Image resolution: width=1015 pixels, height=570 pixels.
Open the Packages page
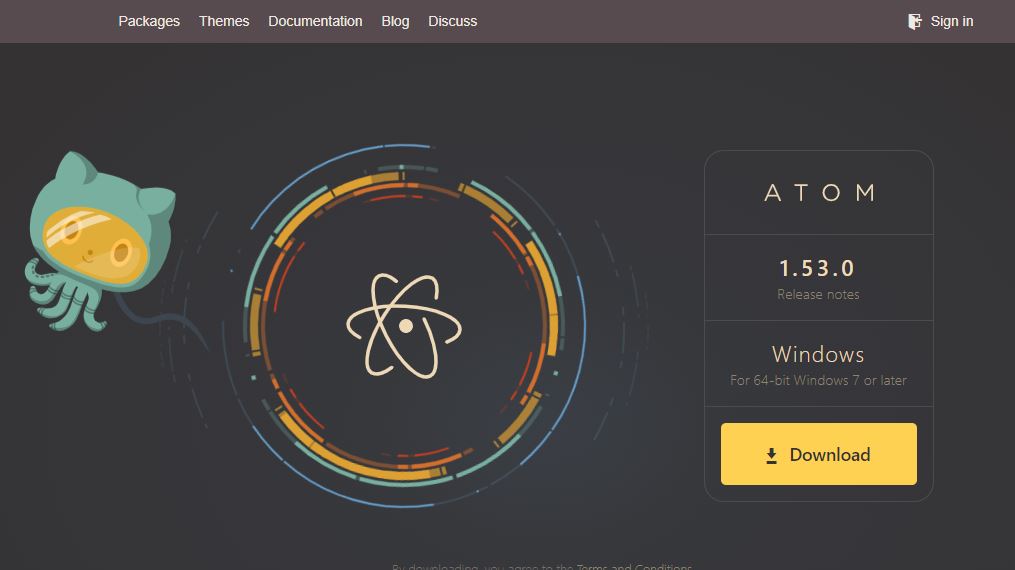149,21
